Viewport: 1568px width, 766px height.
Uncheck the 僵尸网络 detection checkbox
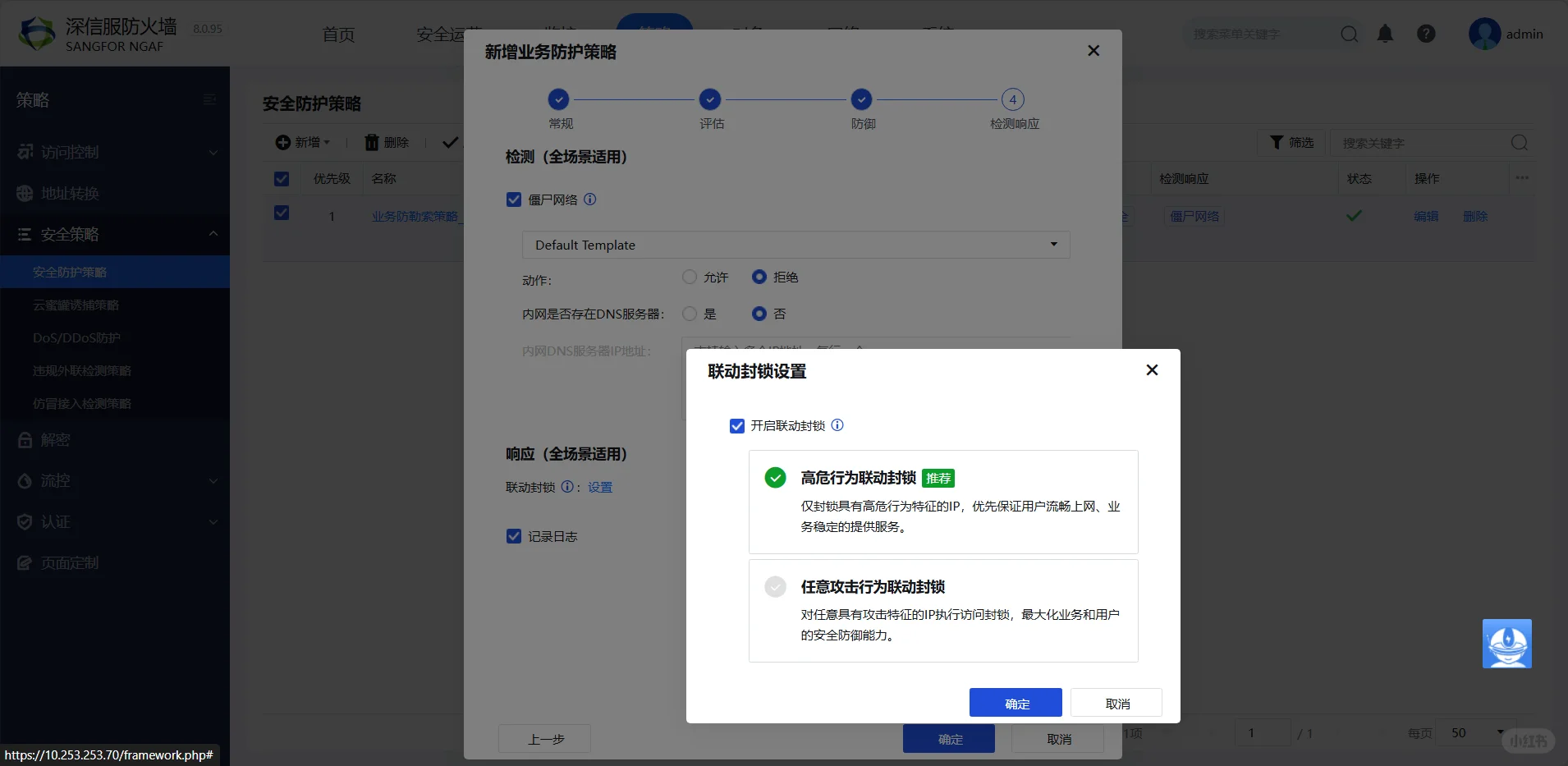coord(513,199)
